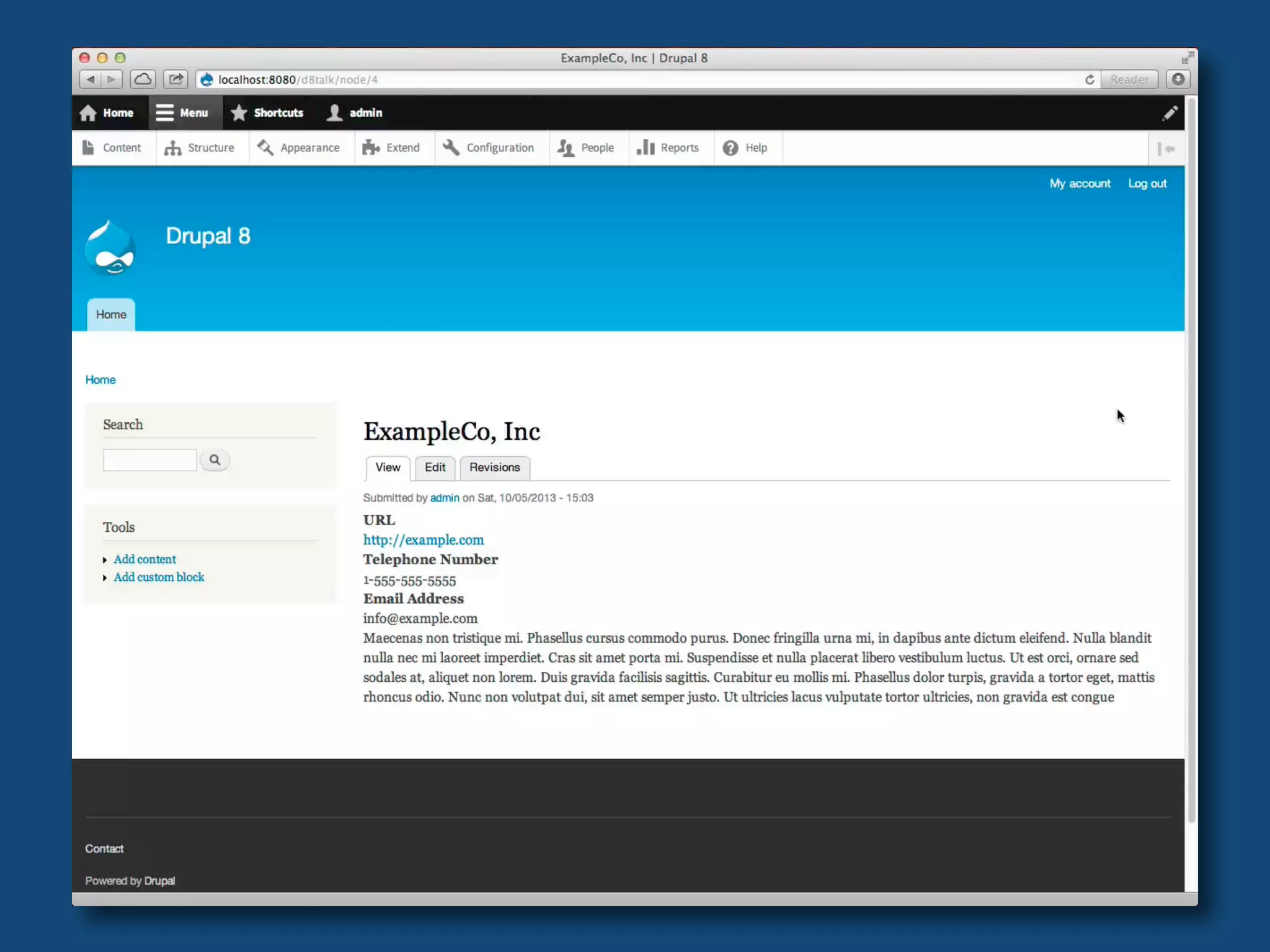Follow the Add custom block link
Viewport: 1270px width, 952px height.
pos(159,577)
